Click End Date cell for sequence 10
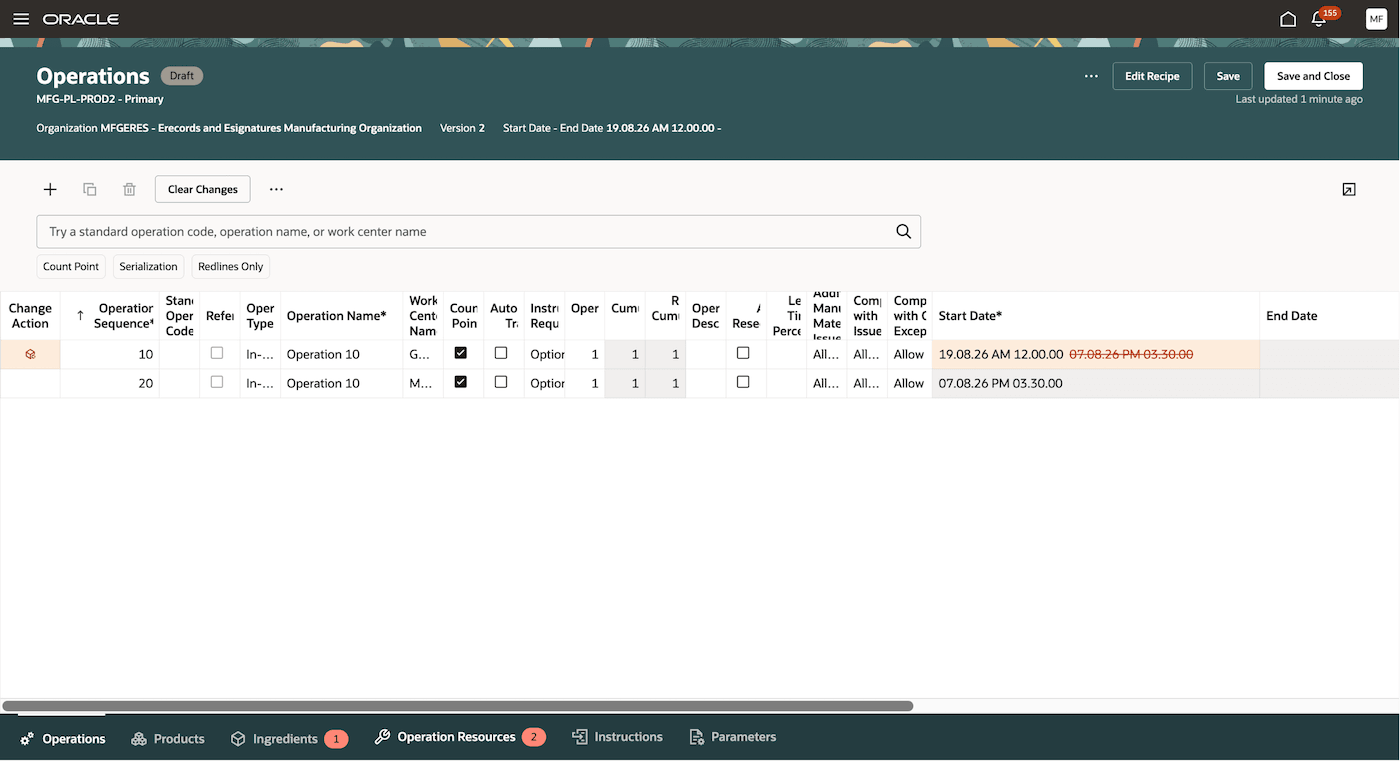Image resolution: width=1400 pixels, height=761 pixels. click(x=1329, y=354)
